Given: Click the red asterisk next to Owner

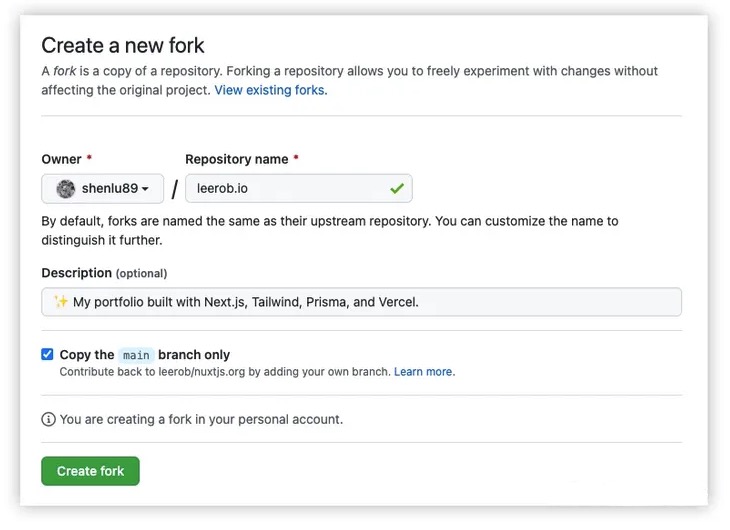Looking at the screenshot, I should pos(89,160).
